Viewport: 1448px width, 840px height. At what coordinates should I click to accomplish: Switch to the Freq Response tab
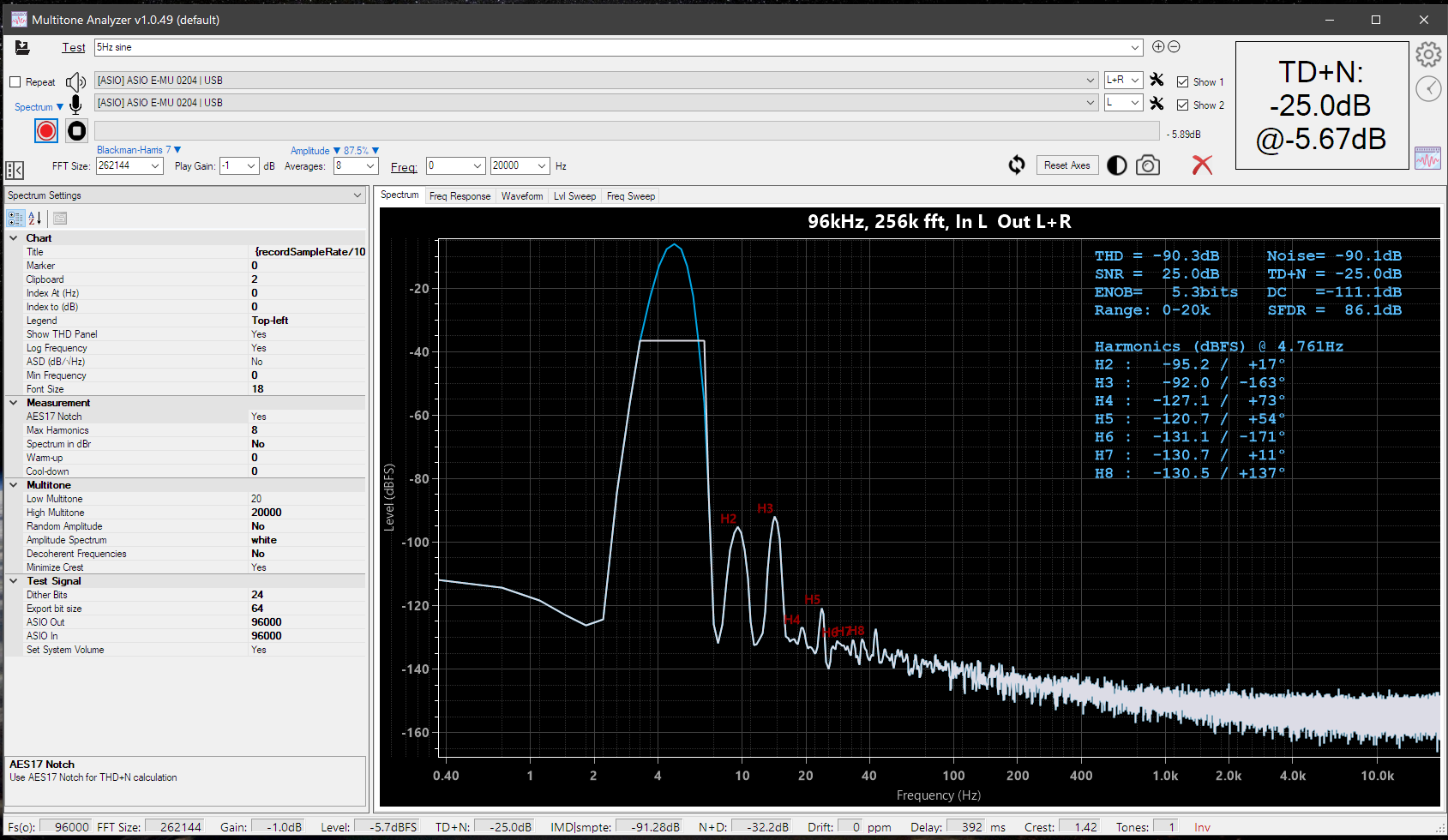(x=460, y=196)
